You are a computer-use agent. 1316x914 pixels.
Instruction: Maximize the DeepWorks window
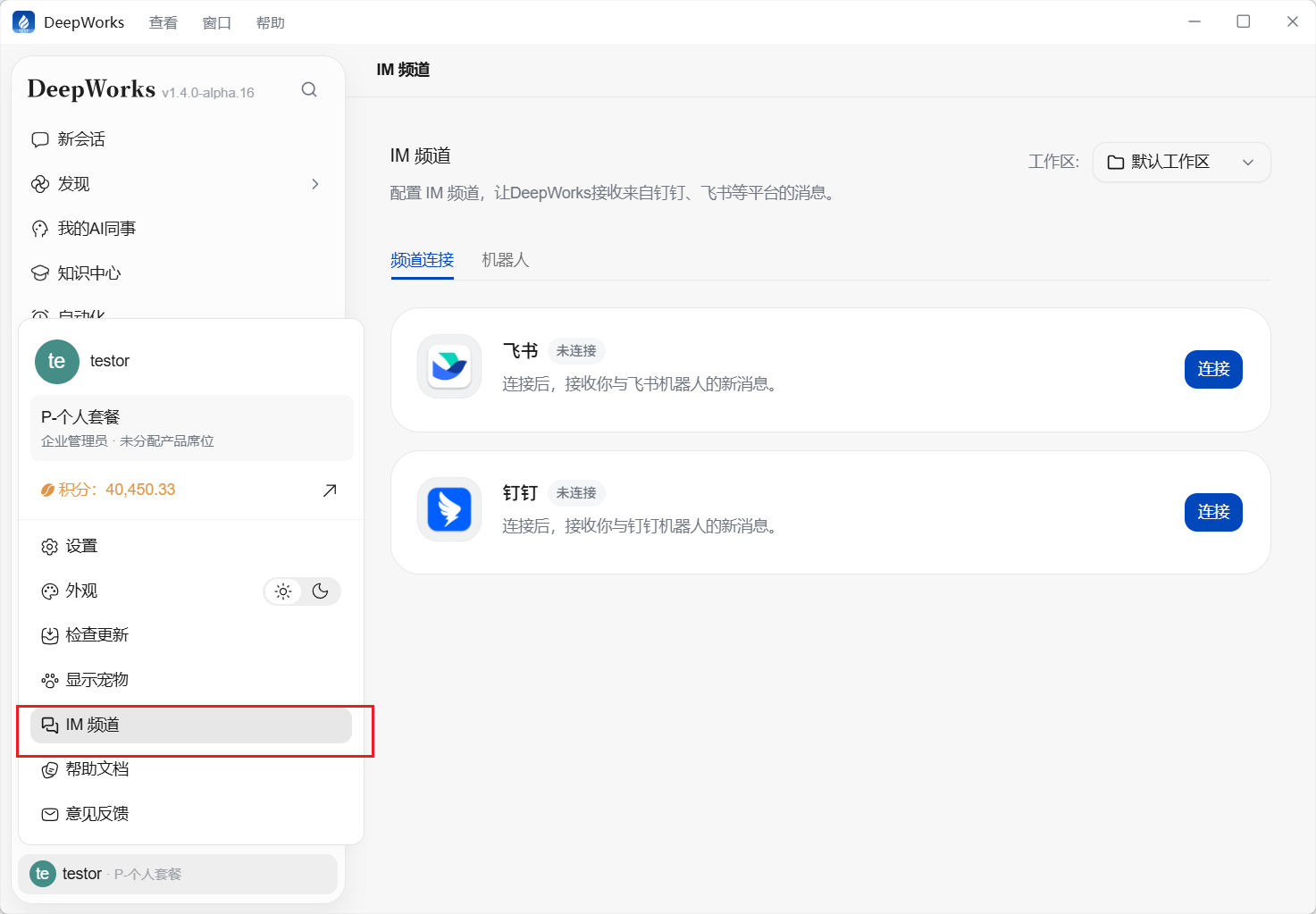pos(1243,21)
